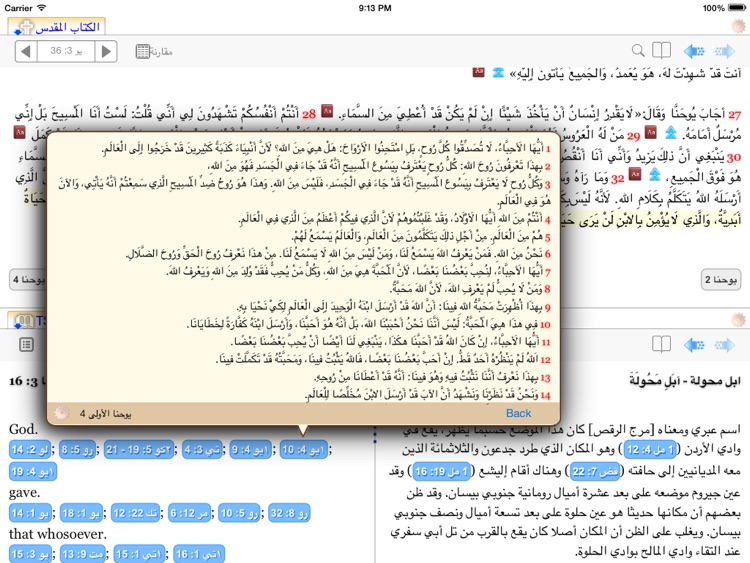
Task: Tap the list icon in lower toolbar
Action: coord(26,344)
